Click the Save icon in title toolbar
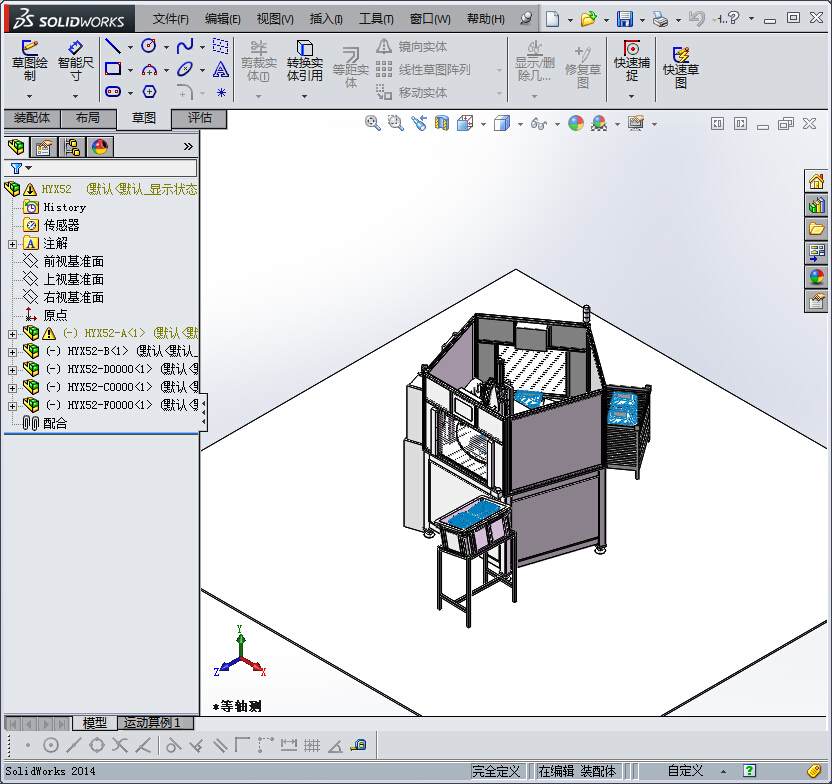The width and height of the screenshot is (832, 784). [625, 19]
